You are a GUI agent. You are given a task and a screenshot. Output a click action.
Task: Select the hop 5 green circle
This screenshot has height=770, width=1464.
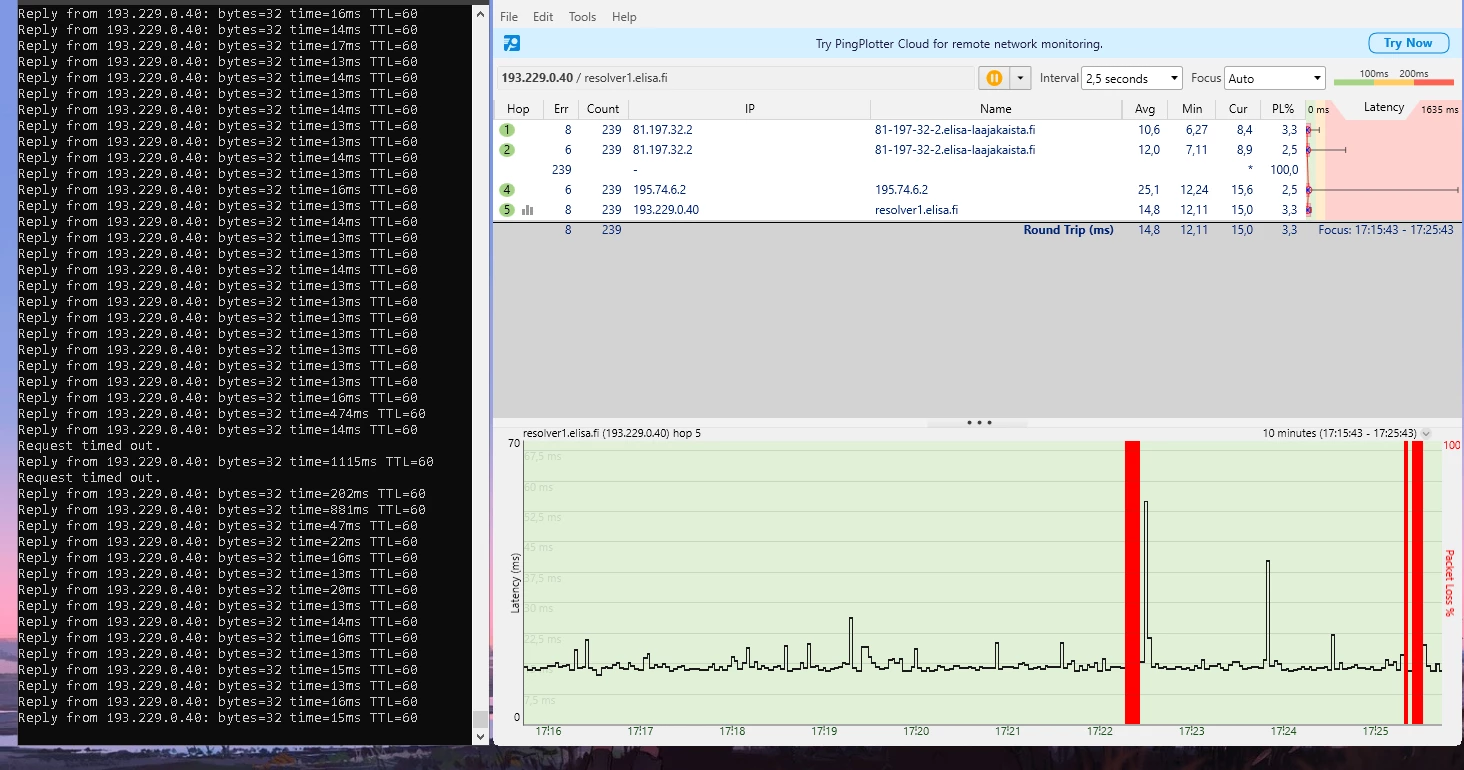508,210
